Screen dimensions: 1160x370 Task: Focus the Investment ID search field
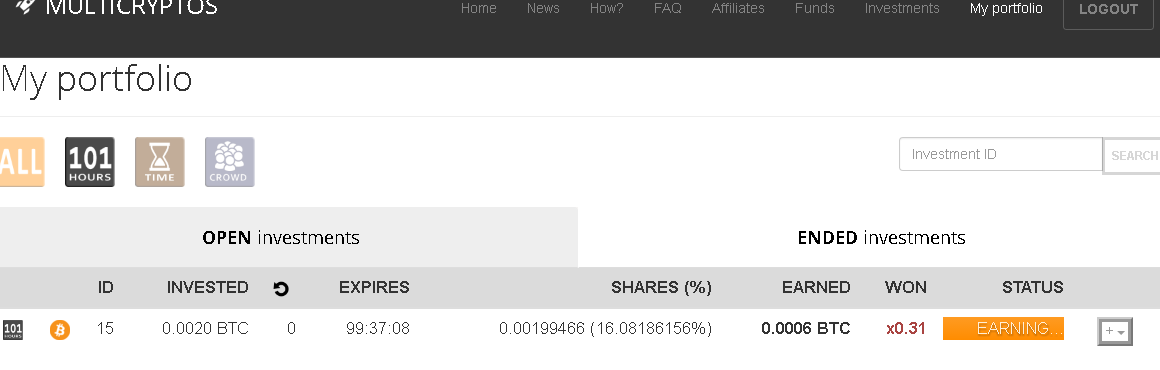(1001, 155)
